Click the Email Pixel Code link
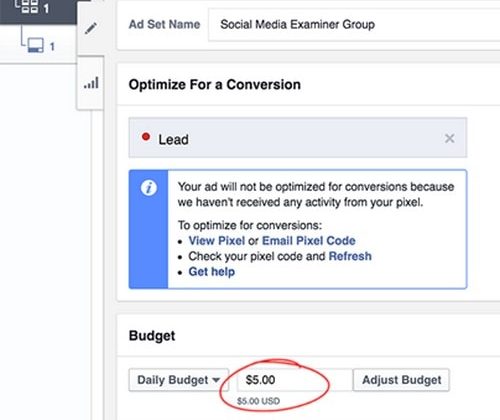 (x=309, y=241)
